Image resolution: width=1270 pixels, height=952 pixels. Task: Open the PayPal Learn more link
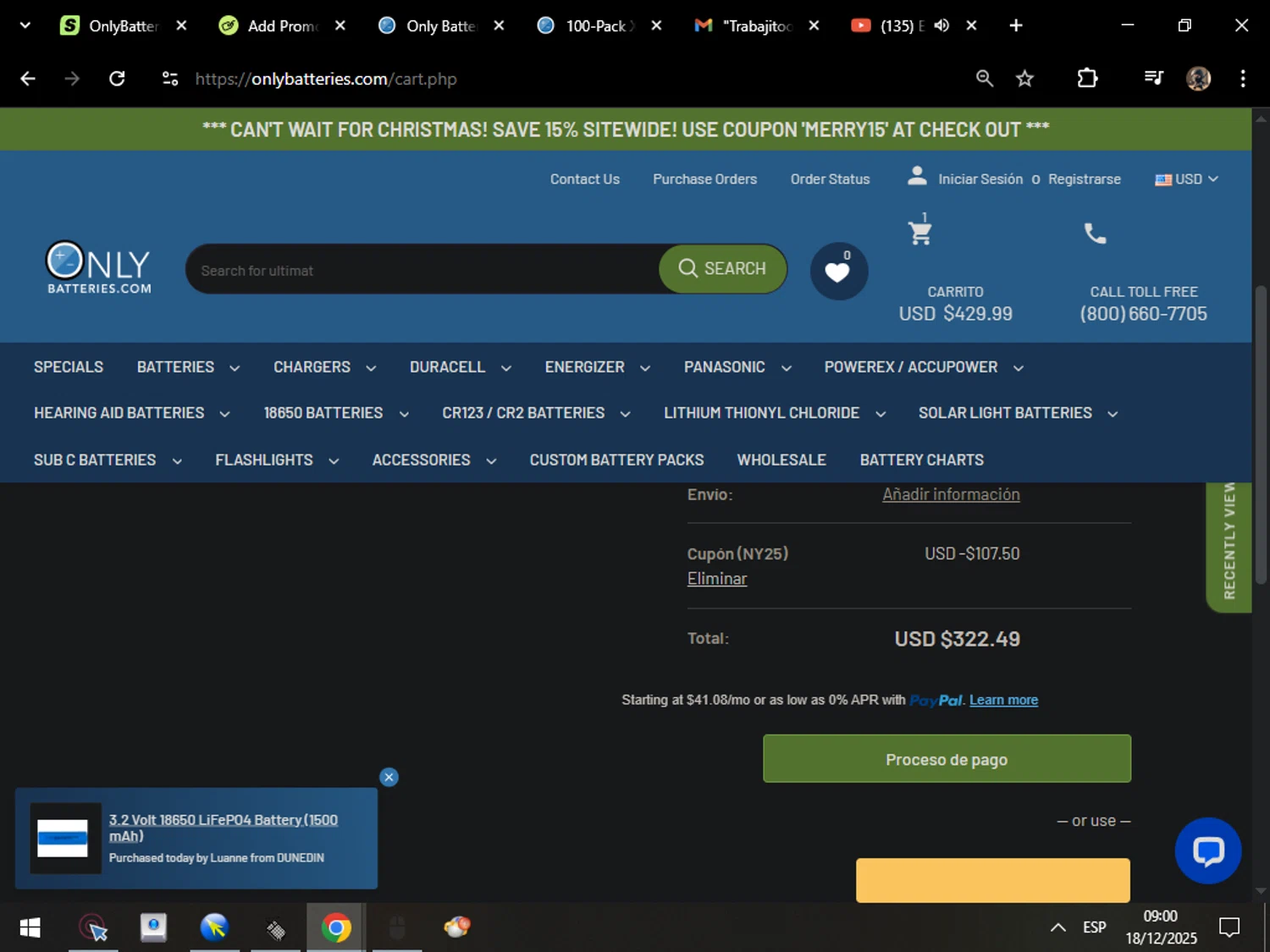click(1003, 700)
